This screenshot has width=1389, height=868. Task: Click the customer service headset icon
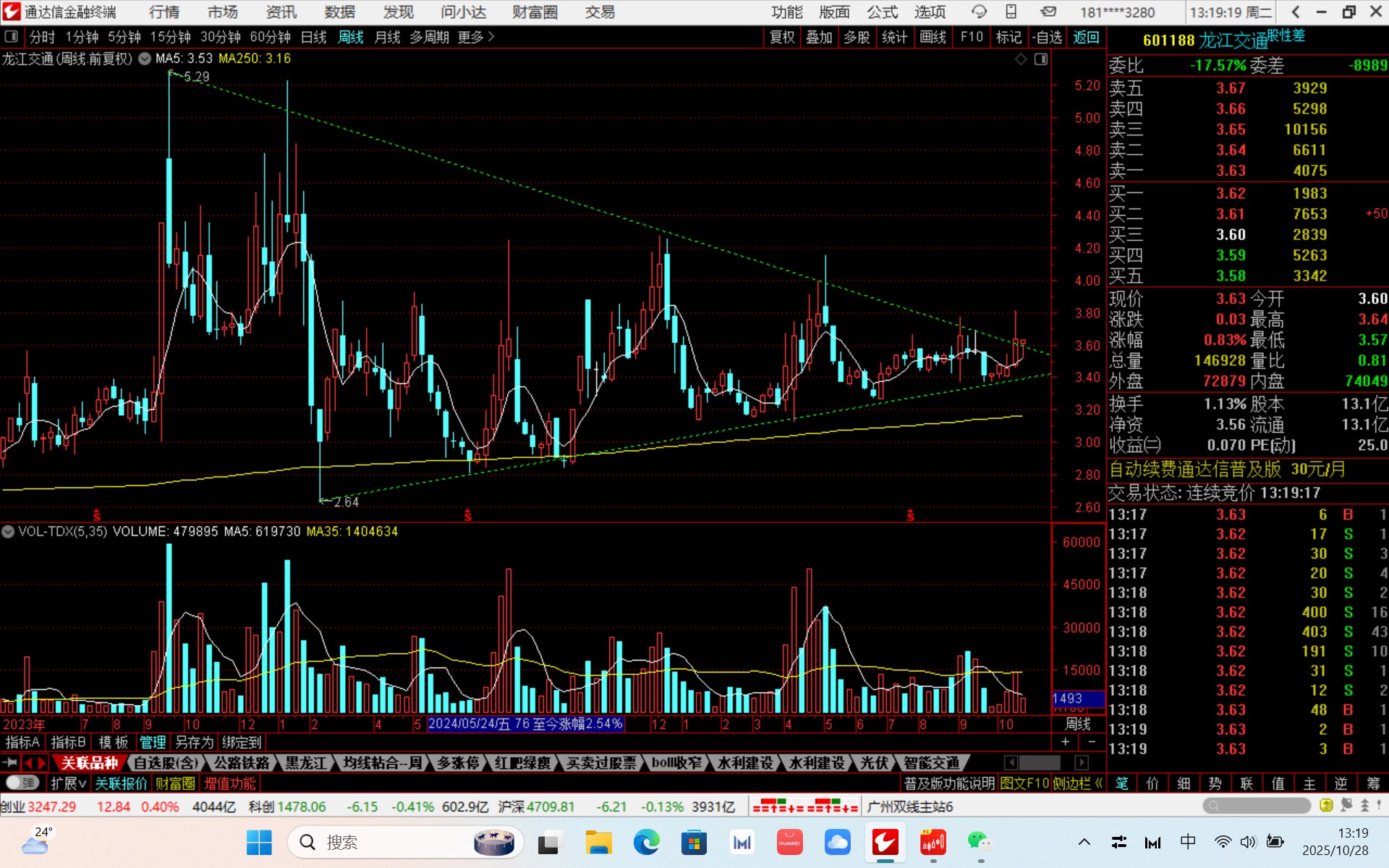pos(979,12)
